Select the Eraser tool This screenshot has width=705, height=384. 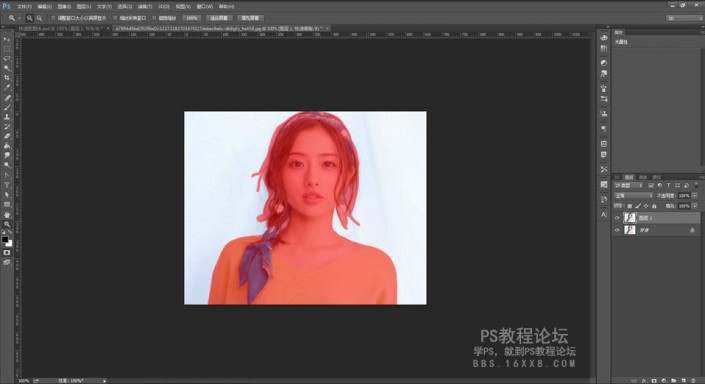[7, 136]
